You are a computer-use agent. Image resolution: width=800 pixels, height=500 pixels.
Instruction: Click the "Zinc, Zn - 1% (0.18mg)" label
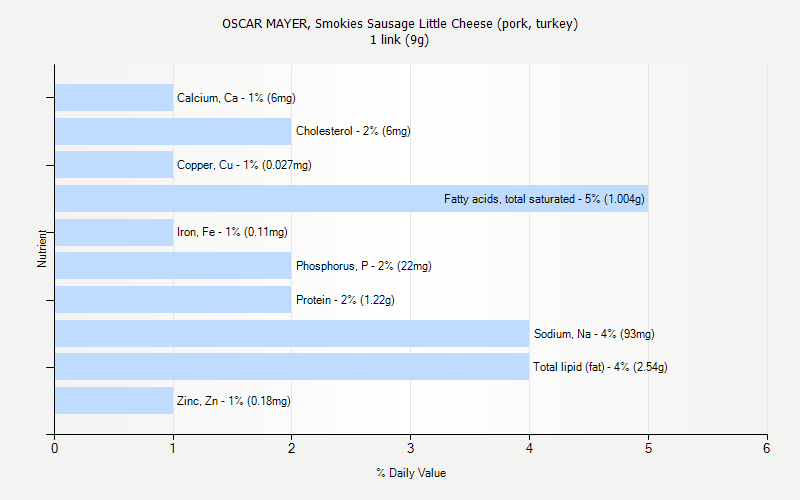coord(234,401)
